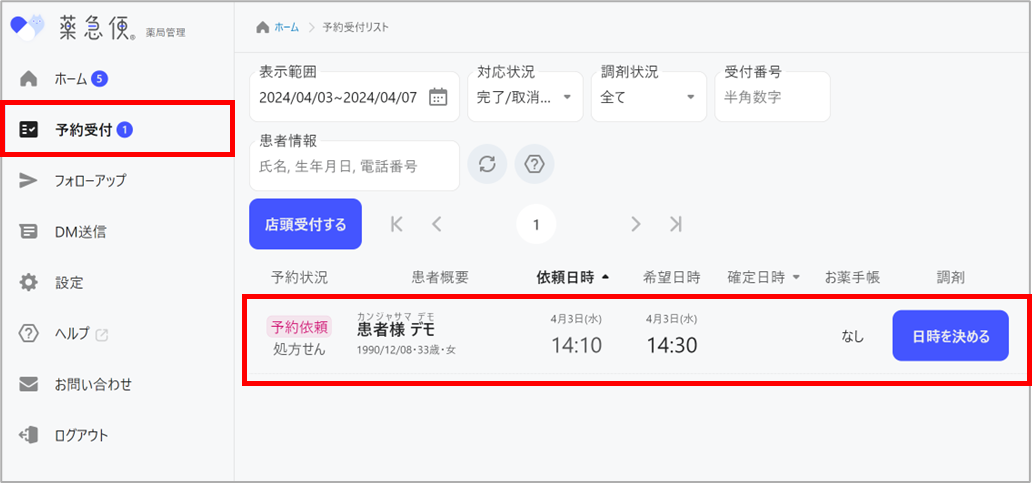Click the refresh icon button
This screenshot has width=1032, height=483.
pyautogui.click(x=487, y=165)
